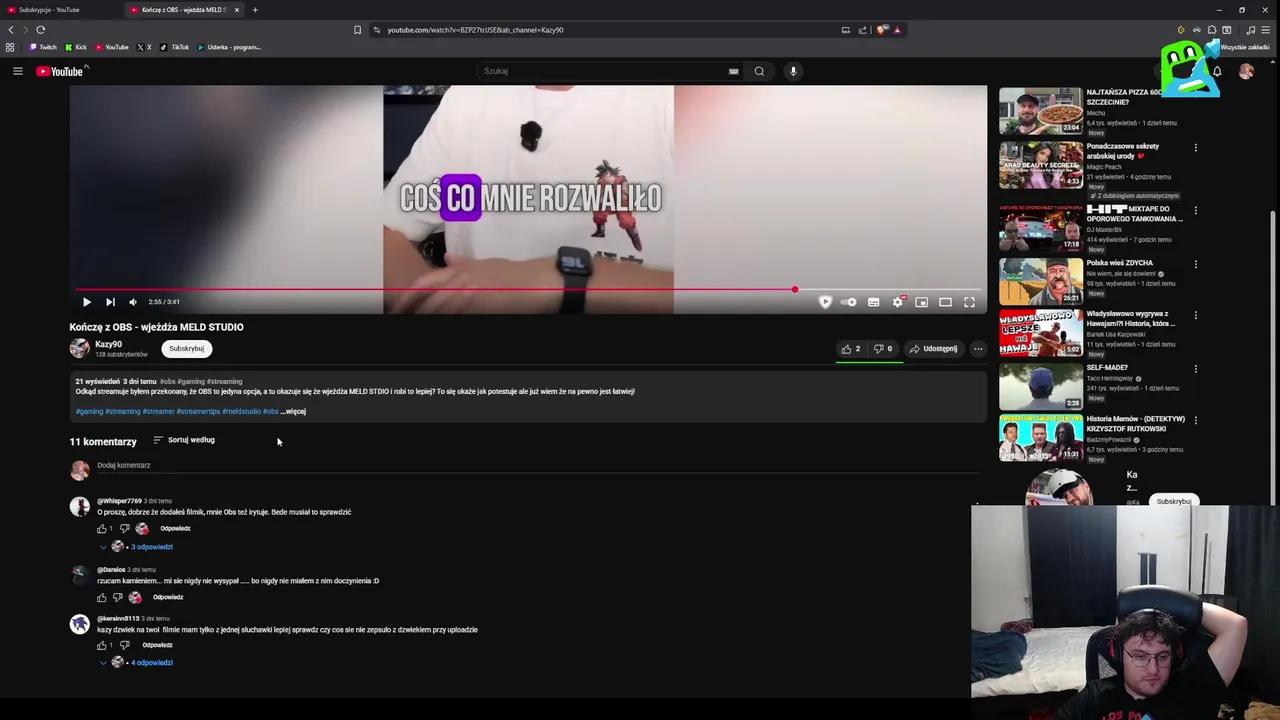The width and height of the screenshot is (1280, 720).
Task: Dislike the comment by @Dareios
Action: coord(117,597)
